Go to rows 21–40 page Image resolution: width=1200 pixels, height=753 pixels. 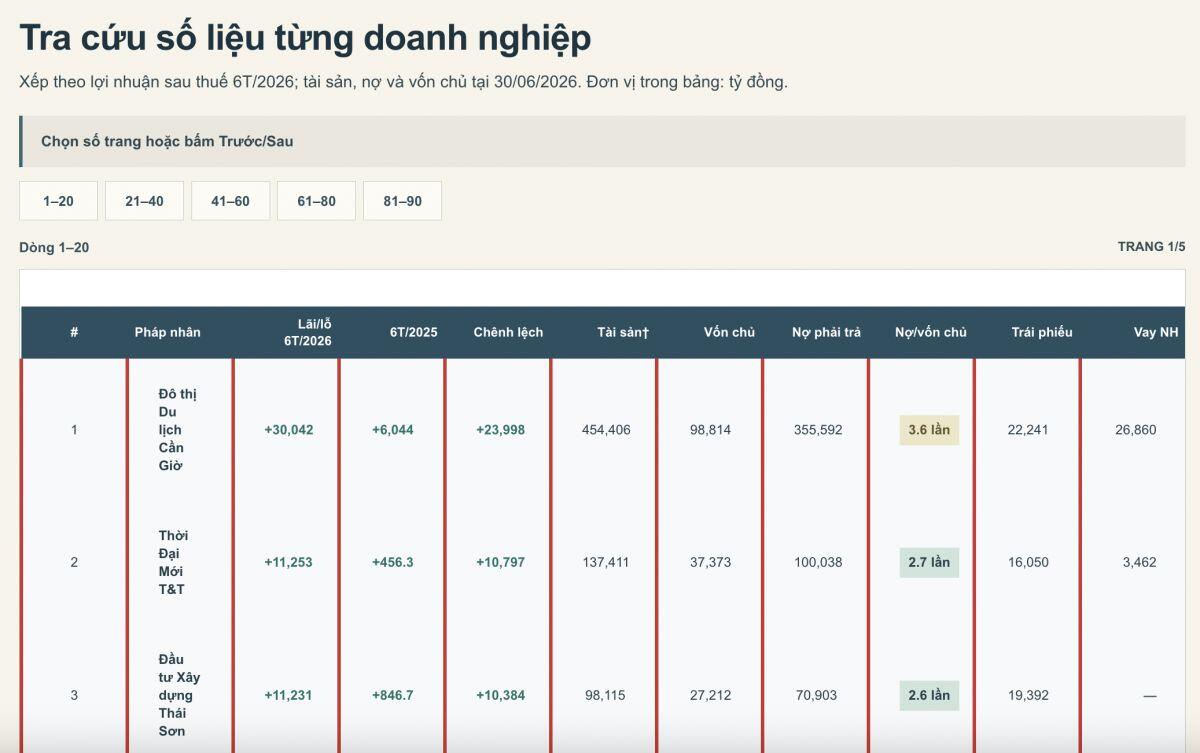click(144, 201)
